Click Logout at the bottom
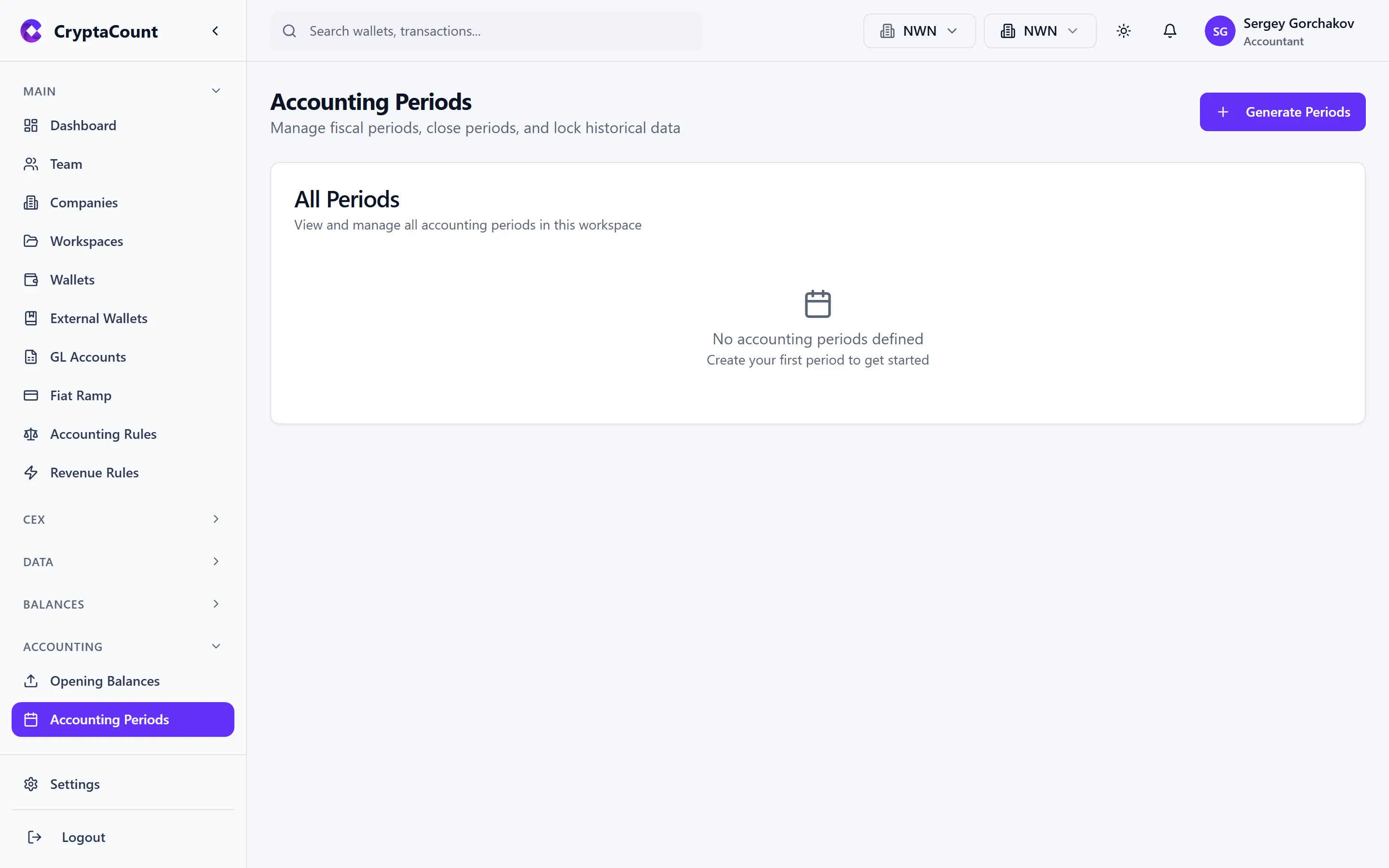Viewport: 1389px width, 868px height. pos(83,837)
